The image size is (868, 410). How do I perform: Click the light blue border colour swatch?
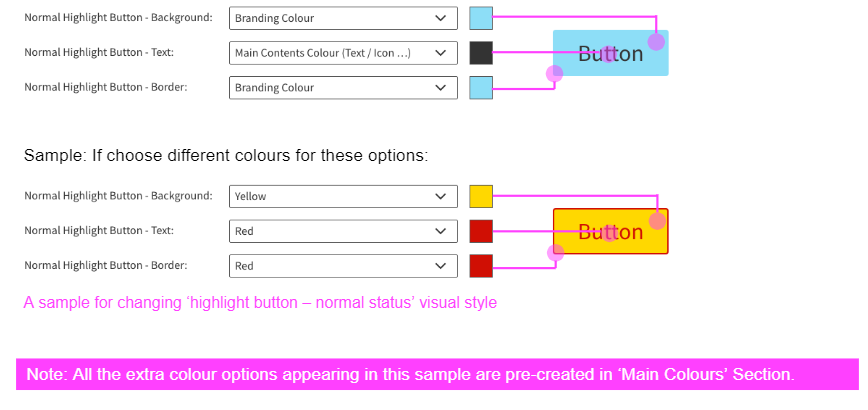click(481, 88)
